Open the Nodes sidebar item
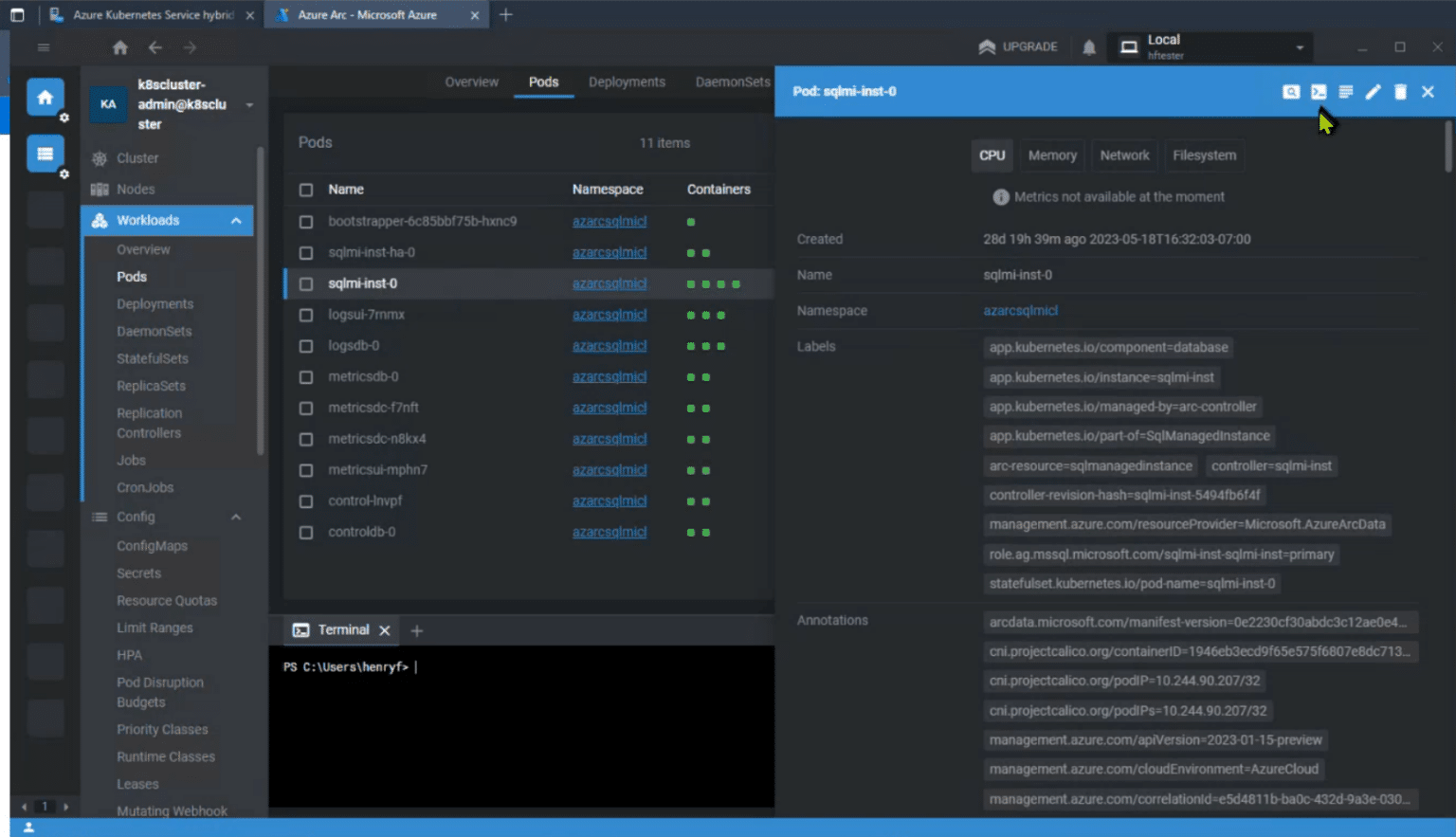The image size is (1456, 837). 136,190
